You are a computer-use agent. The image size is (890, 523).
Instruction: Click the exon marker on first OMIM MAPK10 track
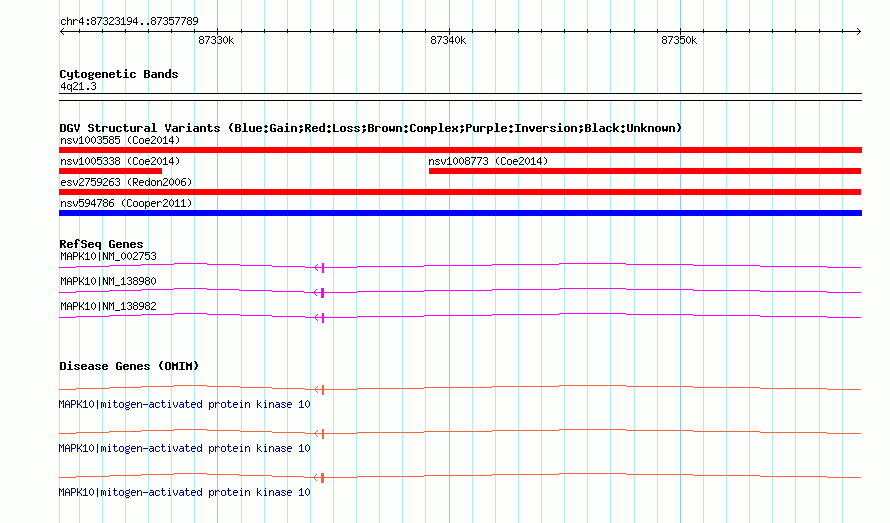point(322,390)
